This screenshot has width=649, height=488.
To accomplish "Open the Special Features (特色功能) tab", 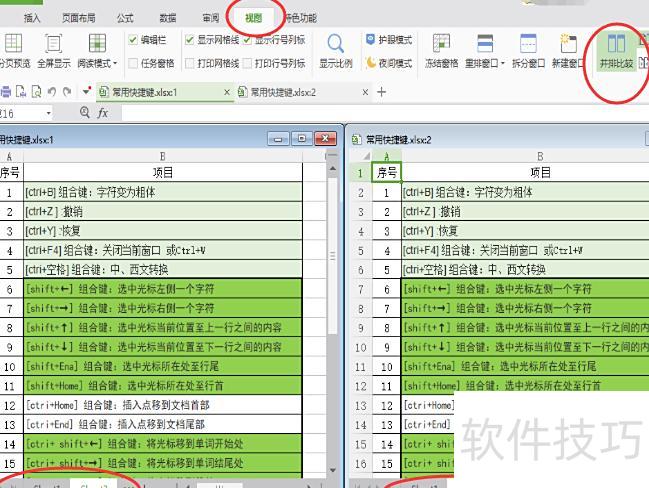I will click(x=301, y=18).
